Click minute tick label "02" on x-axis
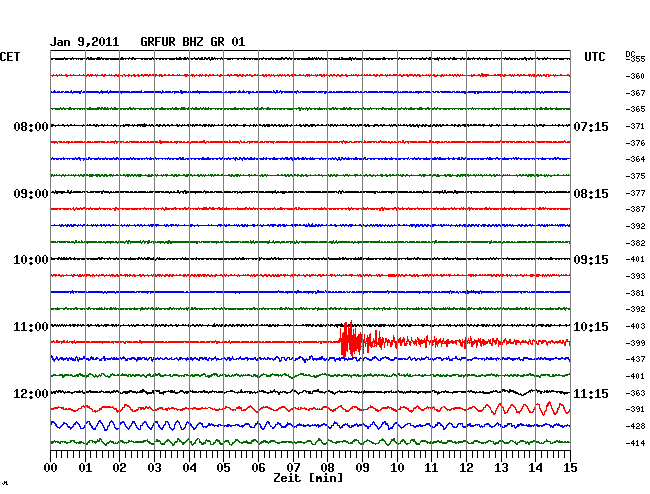This screenshot has width=650, height=494. pyautogui.click(x=119, y=468)
